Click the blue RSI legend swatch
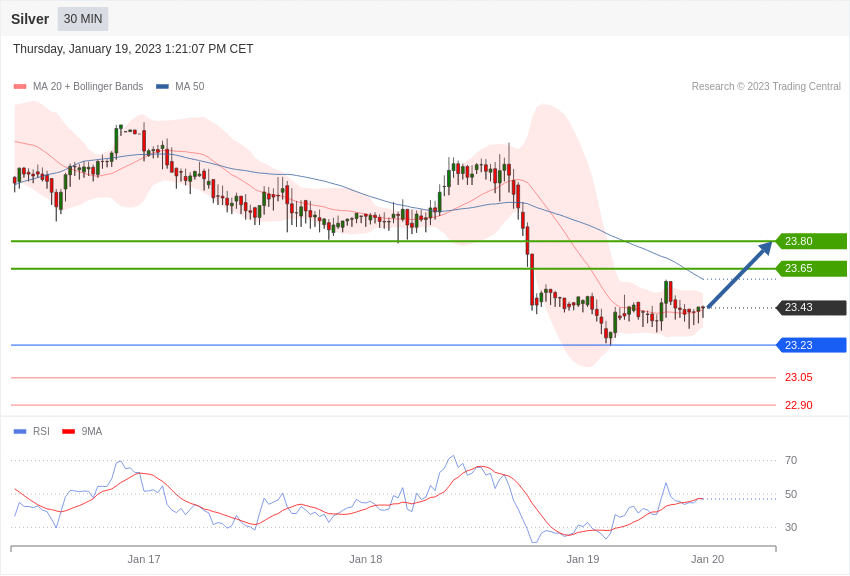The image size is (850, 576). pyautogui.click(x=20, y=431)
